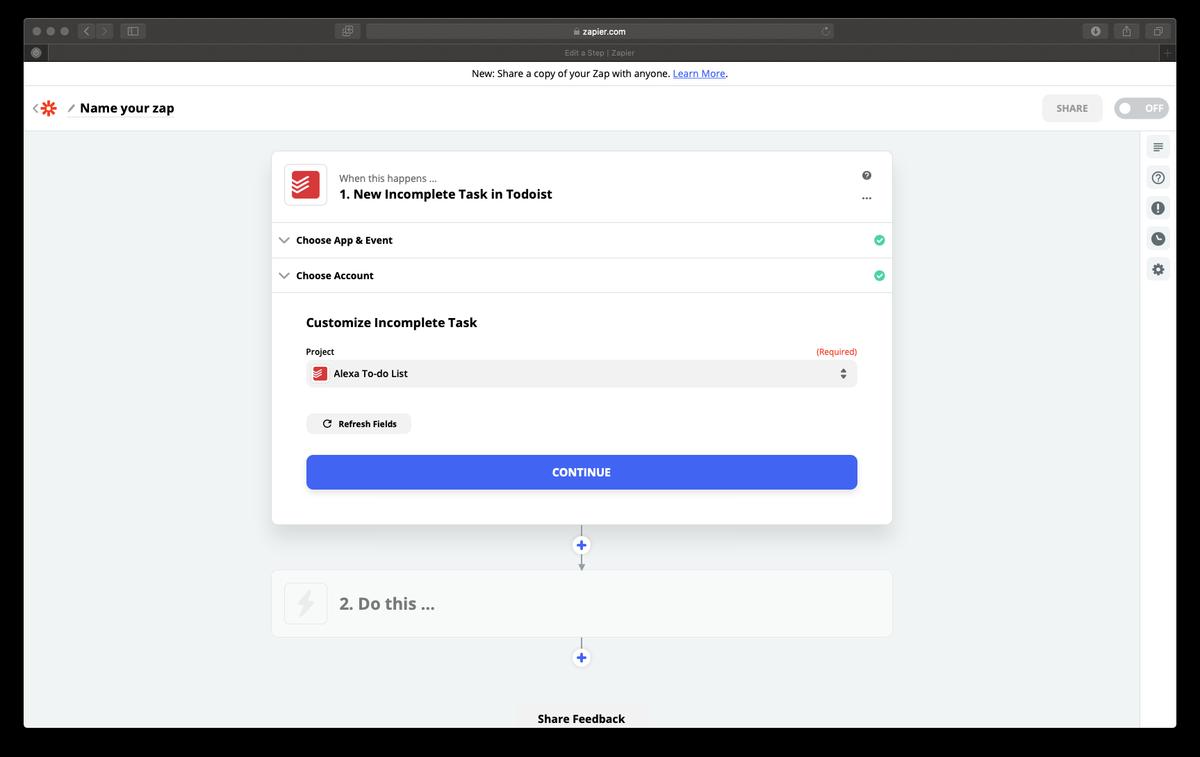Open the help question mark in sidebar
Screen dimensions: 1200x757
tap(1158, 178)
